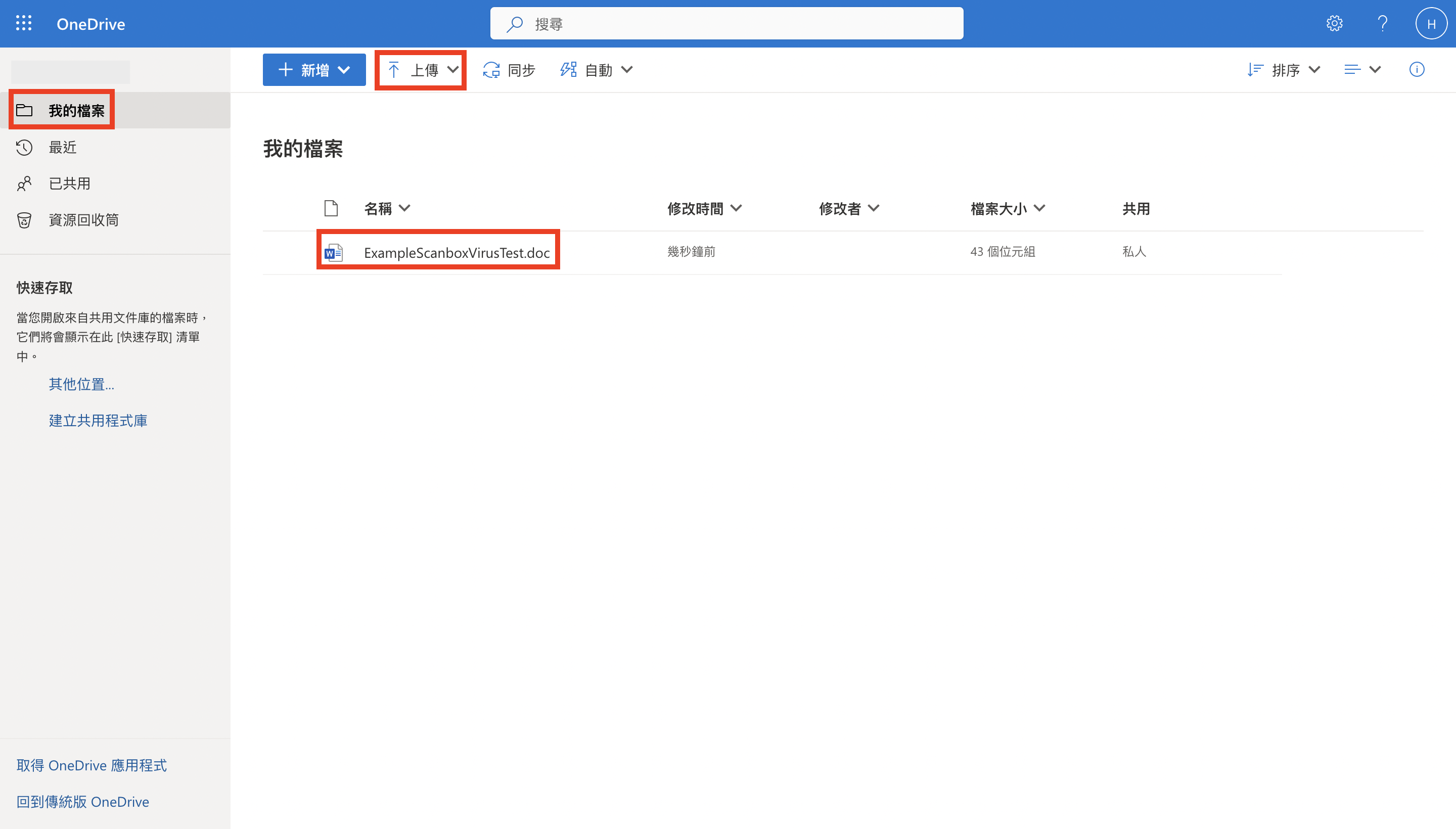The image size is (1456, 829).
Task: Click the sync arrows icon
Action: 491,70
